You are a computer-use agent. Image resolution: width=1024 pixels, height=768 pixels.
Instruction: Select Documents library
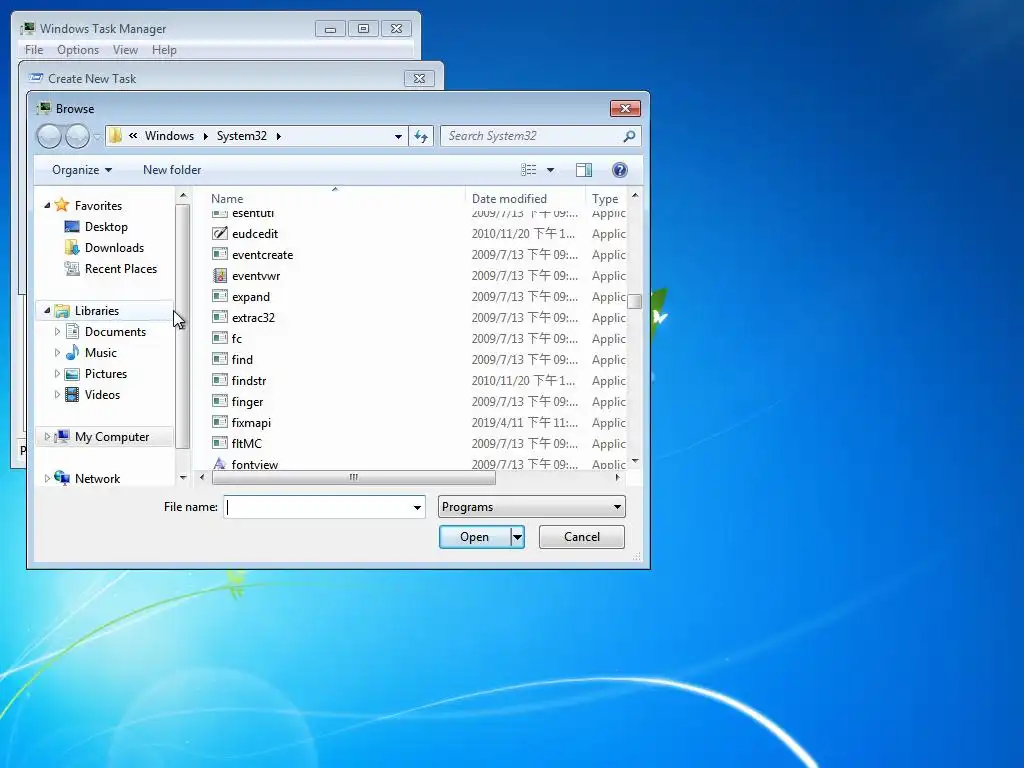pos(115,332)
